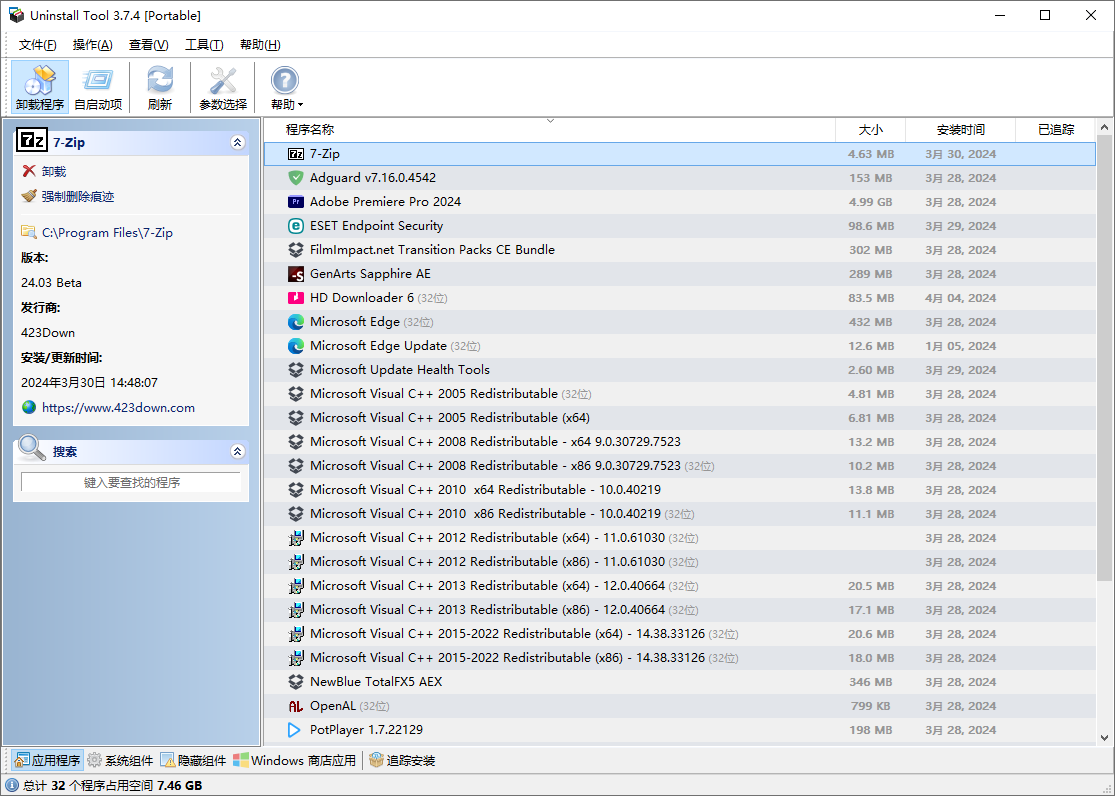
Task: Sort list by Size (大小) column header
Action: [x=870, y=130]
